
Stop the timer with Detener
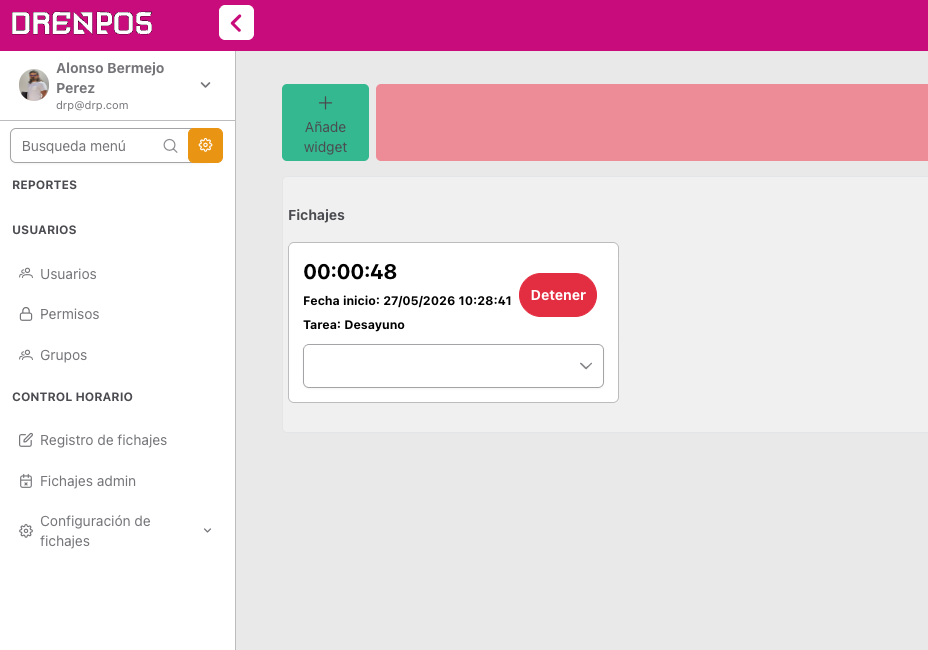(558, 295)
